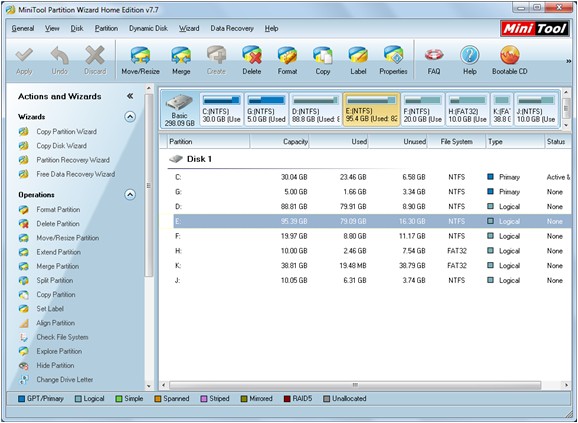Click the Partition Recovery Wizard icon
The width and height of the screenshot is (578, 423).
coord(24,160)
